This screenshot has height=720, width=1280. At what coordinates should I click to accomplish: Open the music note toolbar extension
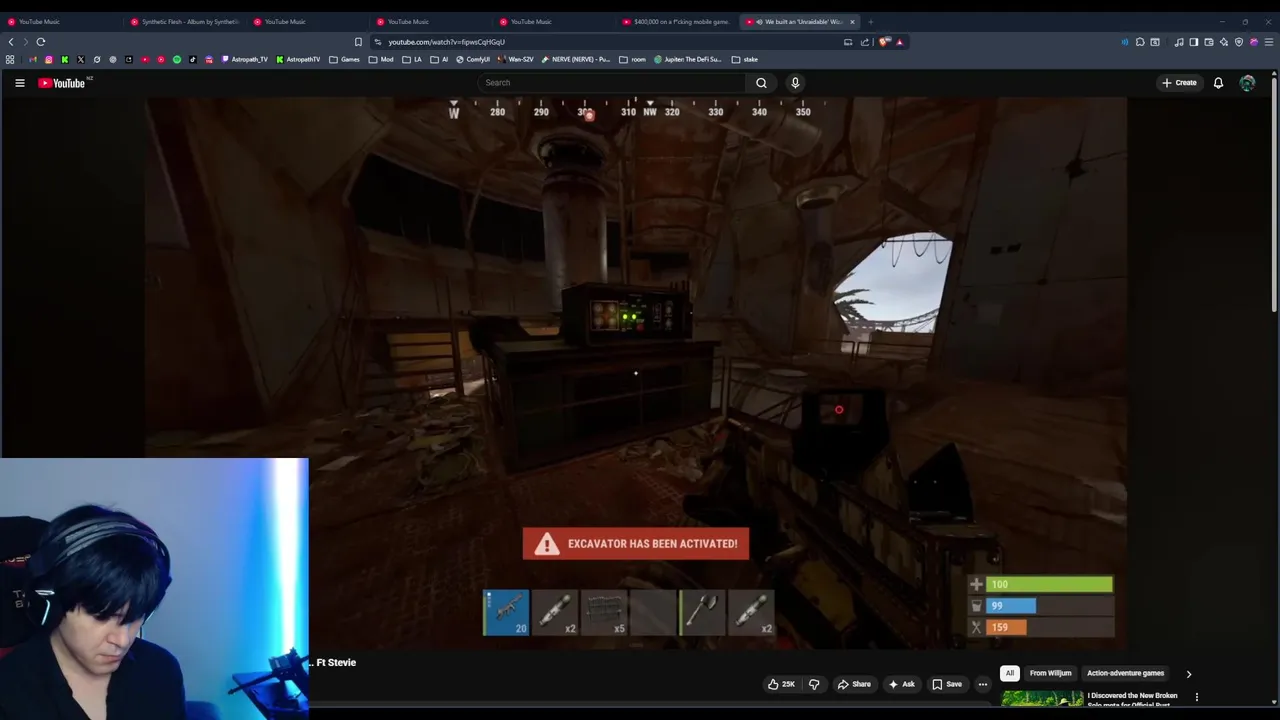(x=1179, y=42)
